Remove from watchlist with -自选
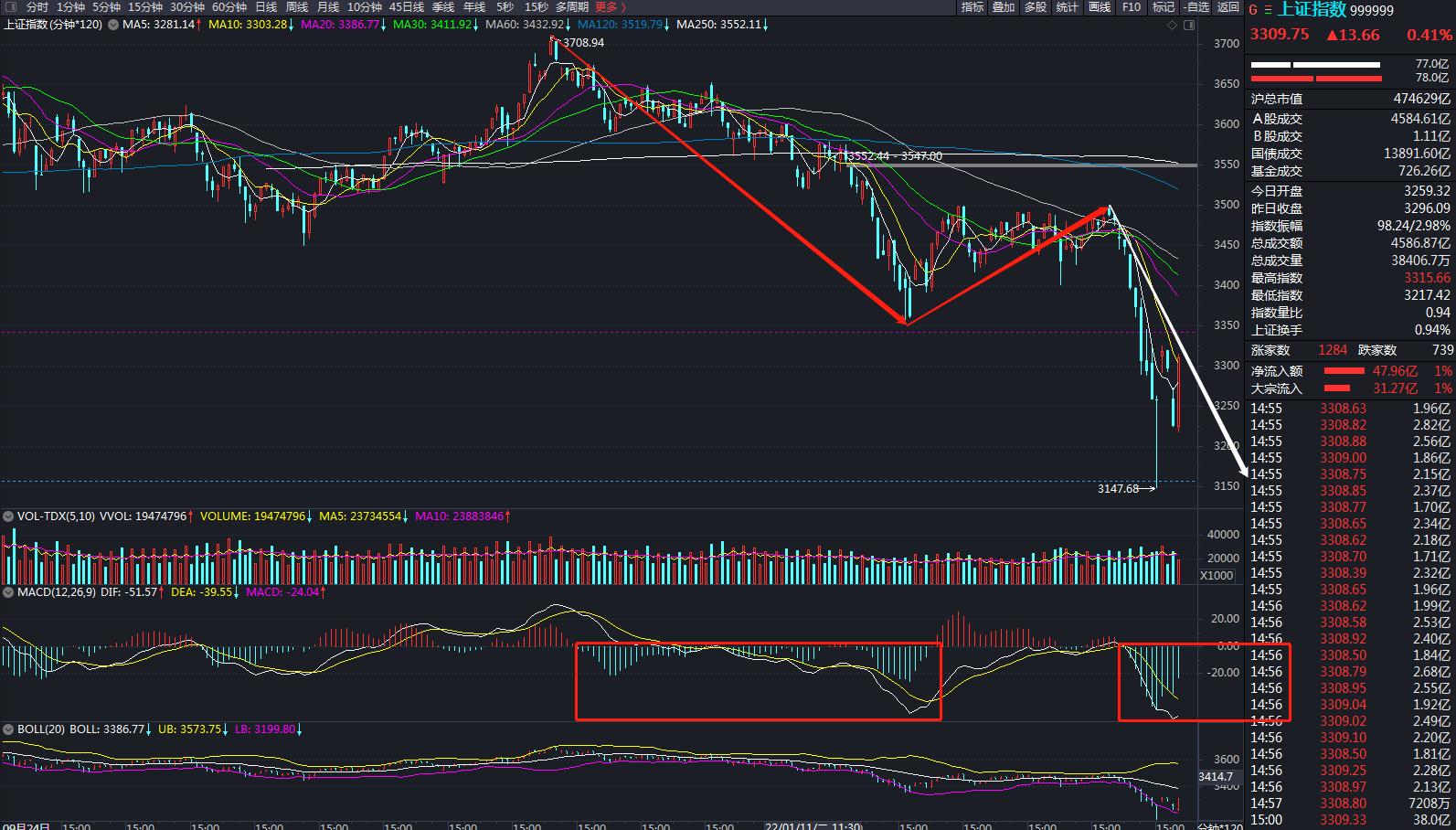 [1196, 7]
